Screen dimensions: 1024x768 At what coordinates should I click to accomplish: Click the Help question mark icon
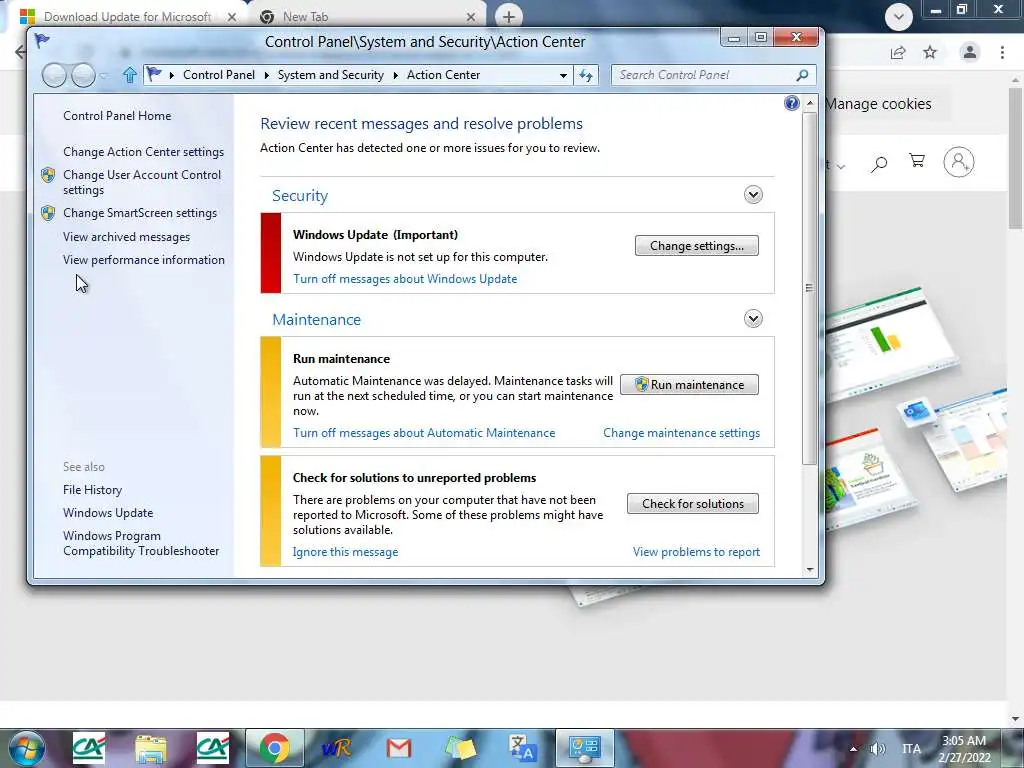792,103
